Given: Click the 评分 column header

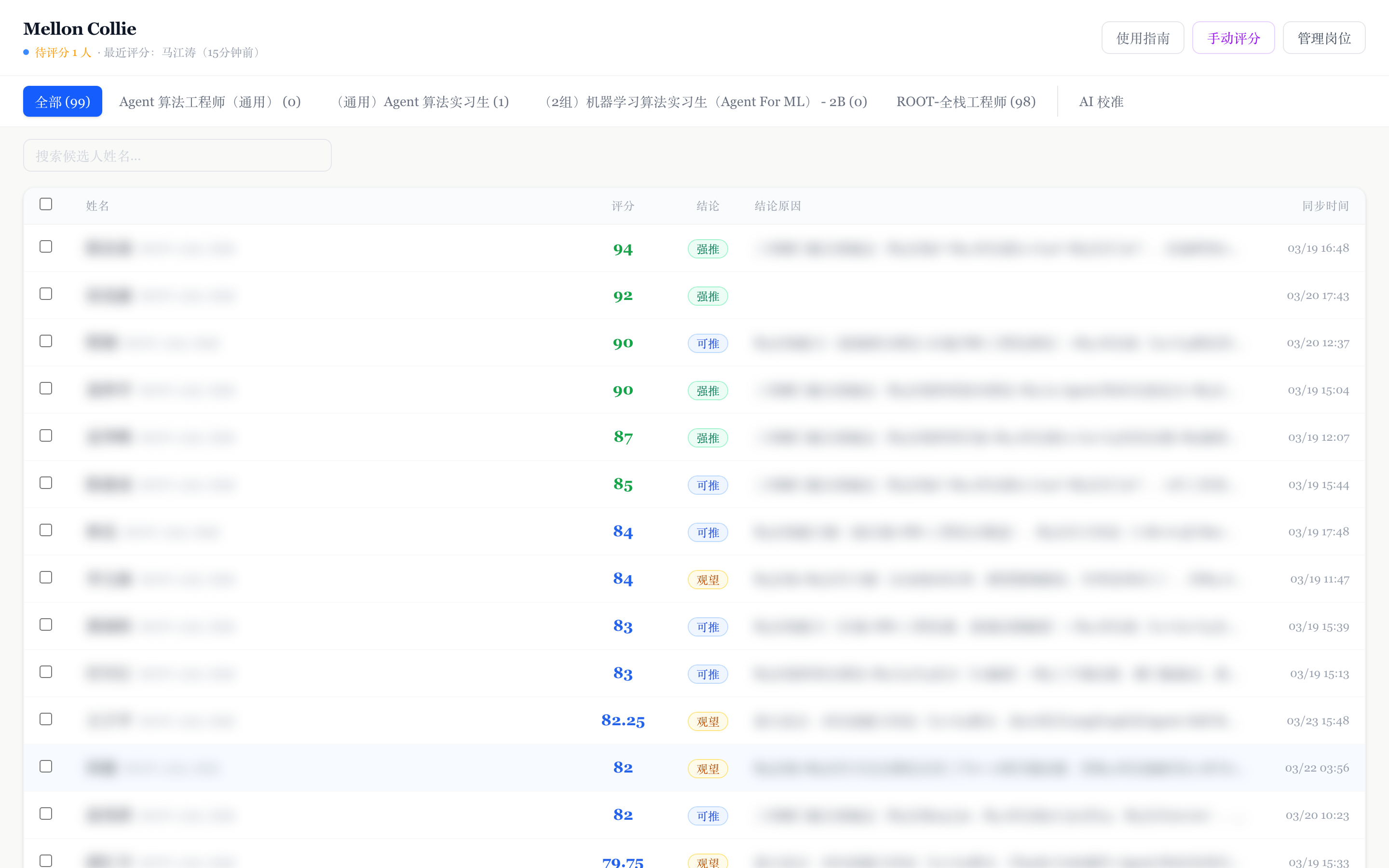Looking at the screenshot, I should 622,206.
